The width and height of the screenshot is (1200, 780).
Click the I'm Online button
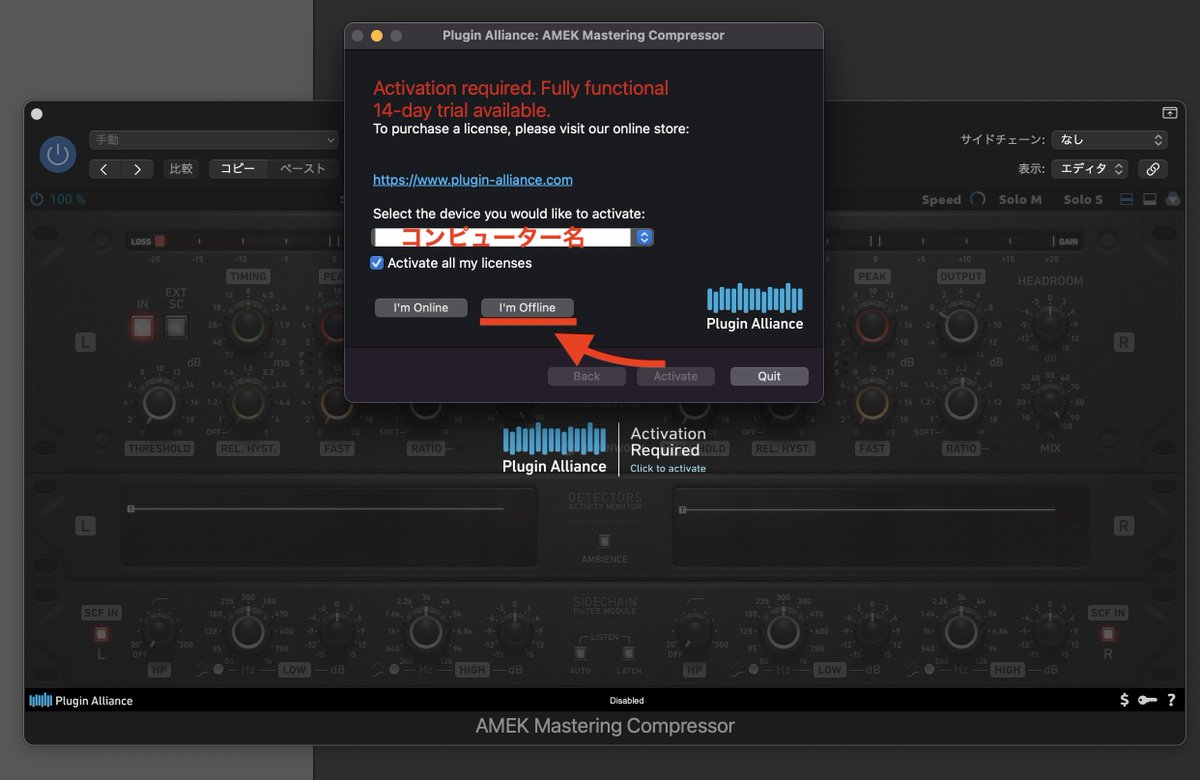pyautogui.click(x=421, y=307)
